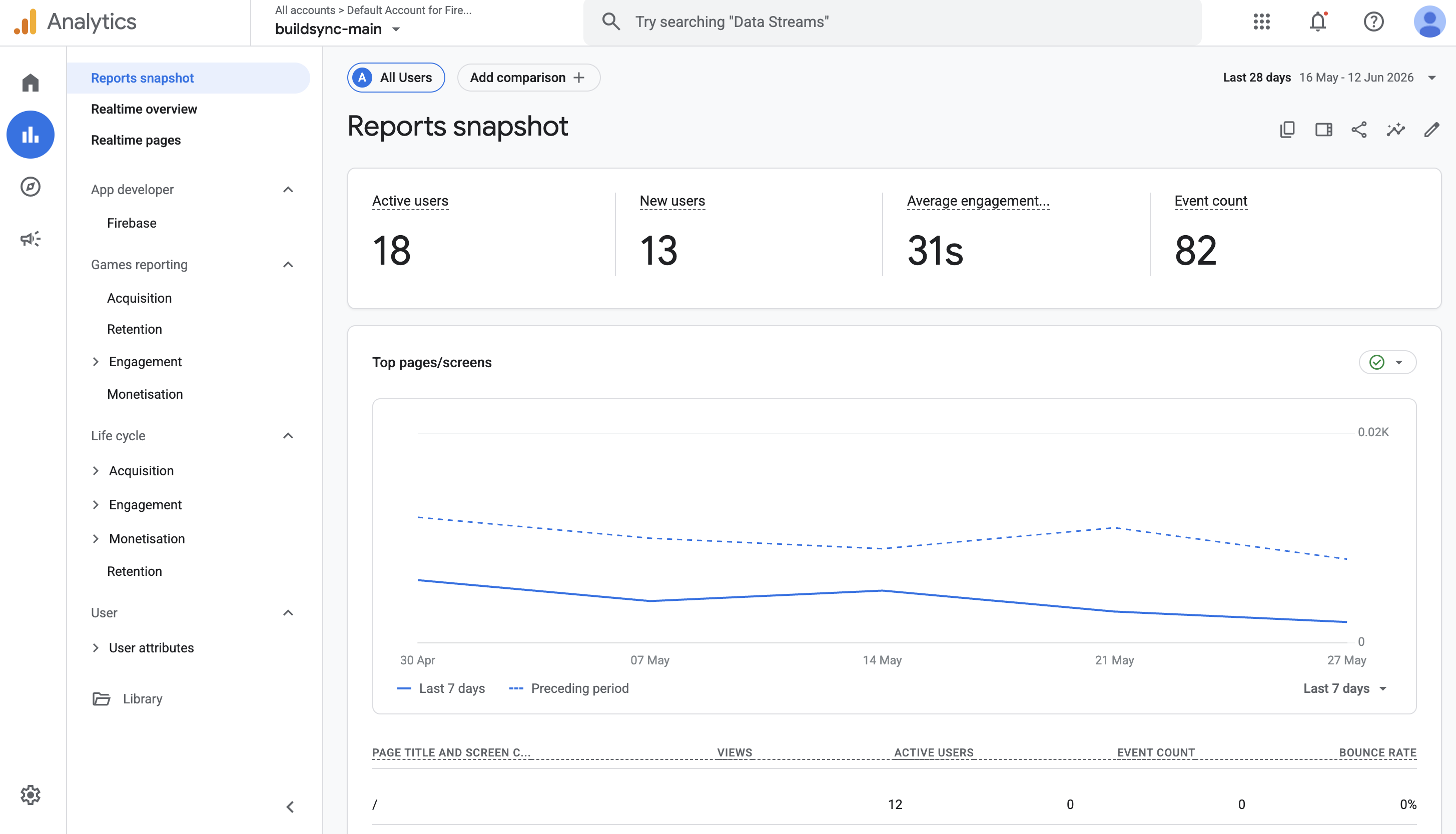This screenshot has width=1456, height=834.
Task: Open the Insights sparkline icon
Action: [x=1396, y=130]
